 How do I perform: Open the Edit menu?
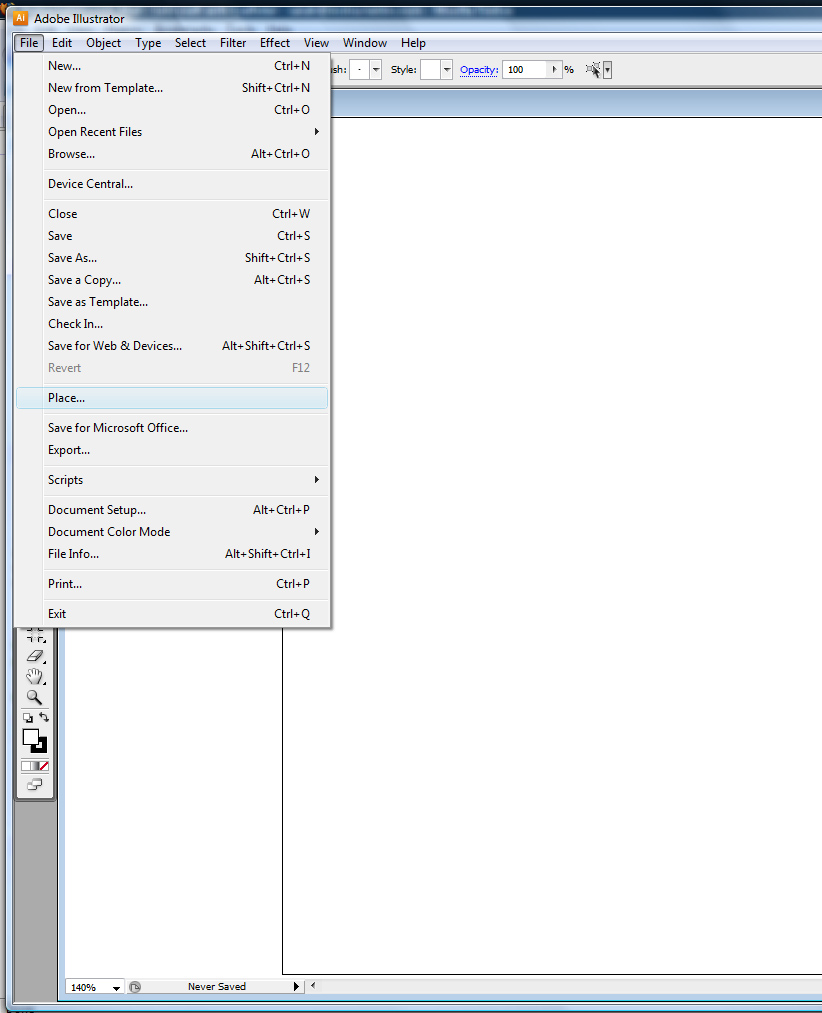(x=62, y=43)
